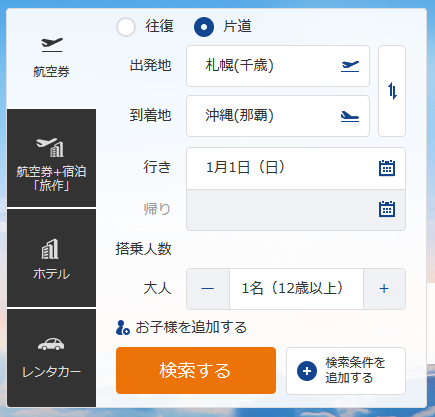Click the car icon in レンタカー tab
Viewport: 435px width, 417px height.
coord(51,344)
